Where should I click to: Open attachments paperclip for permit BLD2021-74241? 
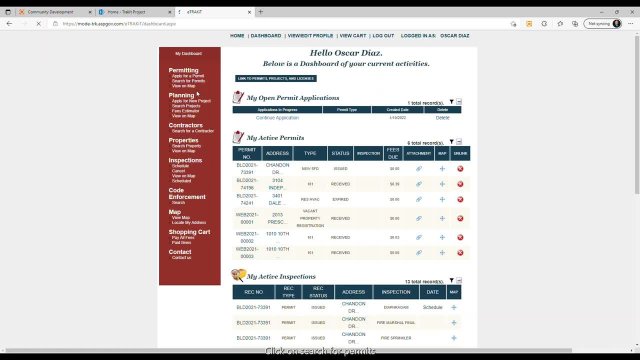pos(419,200)
